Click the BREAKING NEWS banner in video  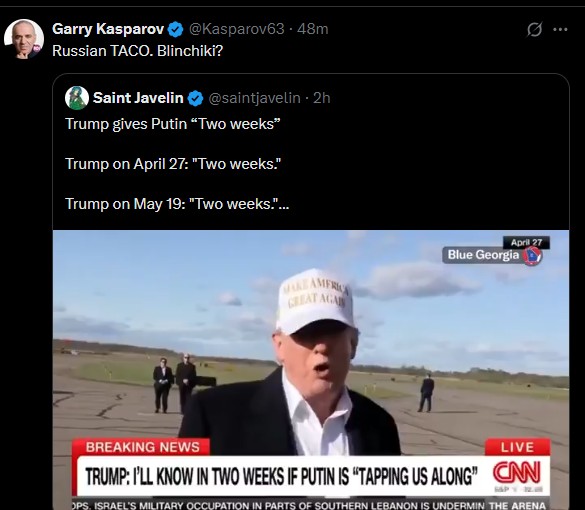point(142,447)
